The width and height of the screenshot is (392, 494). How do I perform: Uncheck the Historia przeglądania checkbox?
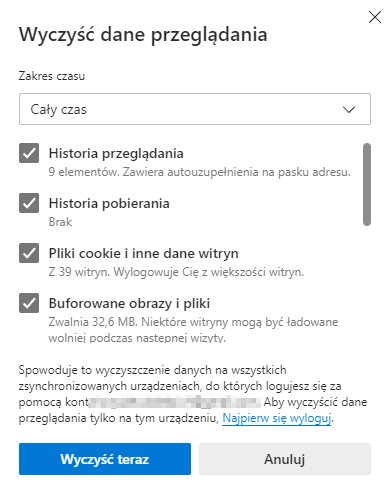click(x=29, y=153)
